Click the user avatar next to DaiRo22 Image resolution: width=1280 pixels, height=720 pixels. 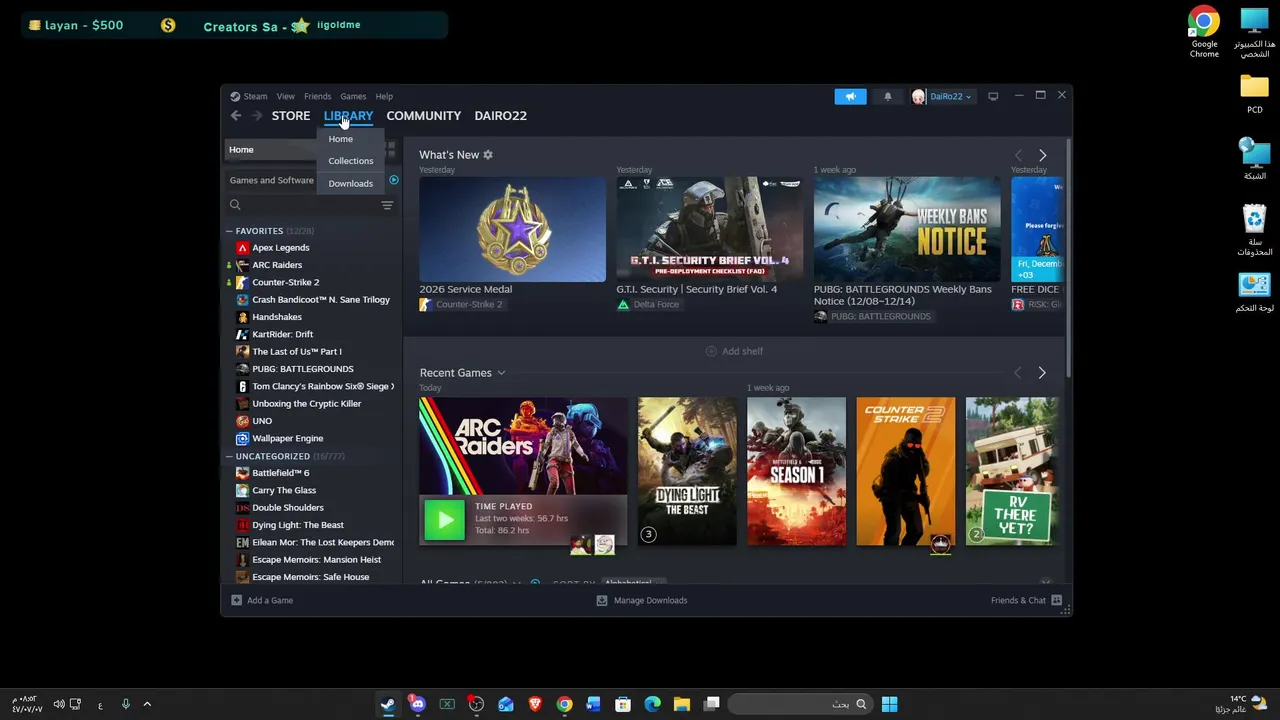(x=918, y=96)
